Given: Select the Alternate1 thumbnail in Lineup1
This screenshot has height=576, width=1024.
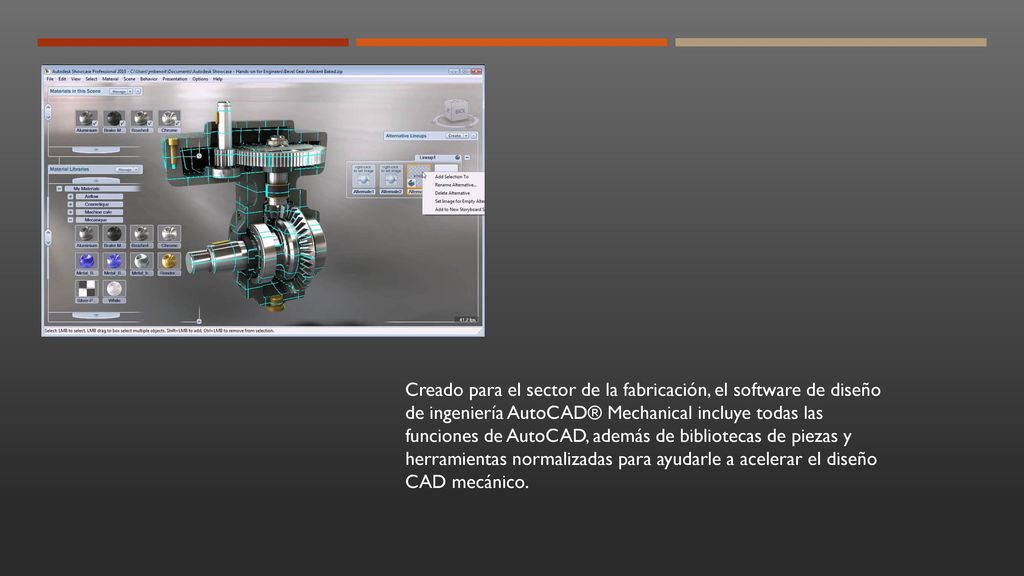Looking at the screenshot, I should [364, 180].
